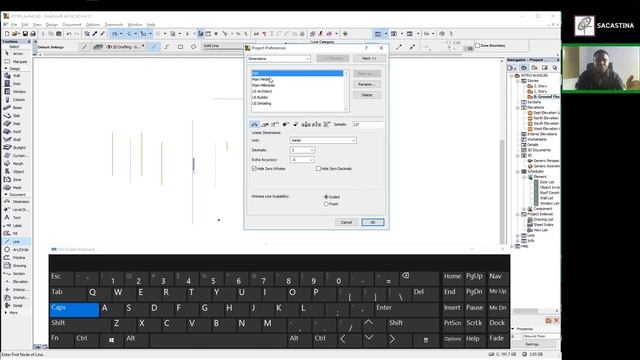Select the Section tool
Viewport: 640px width, 360px height.
point(16,273)
